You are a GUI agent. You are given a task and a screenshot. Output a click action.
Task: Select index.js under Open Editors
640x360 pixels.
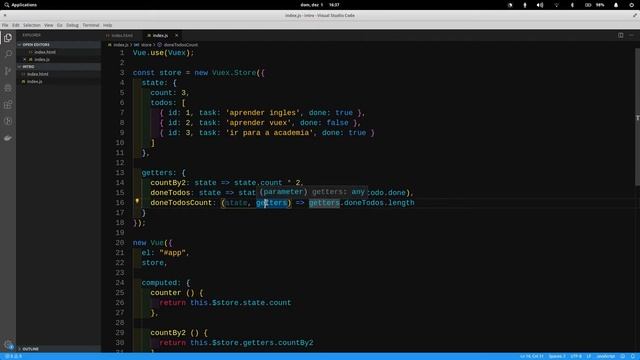(x=42, y=60)
